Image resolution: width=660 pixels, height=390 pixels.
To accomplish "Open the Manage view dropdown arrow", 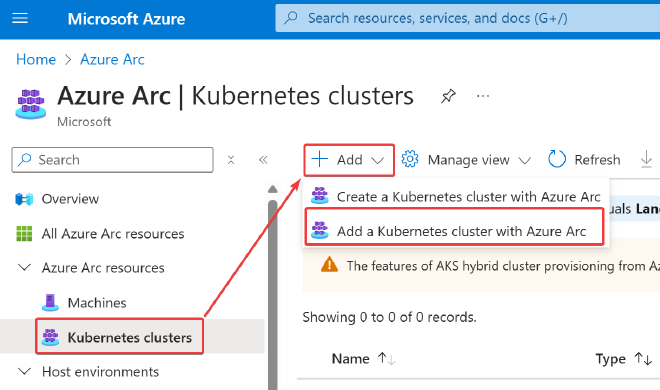I will 524,160.
